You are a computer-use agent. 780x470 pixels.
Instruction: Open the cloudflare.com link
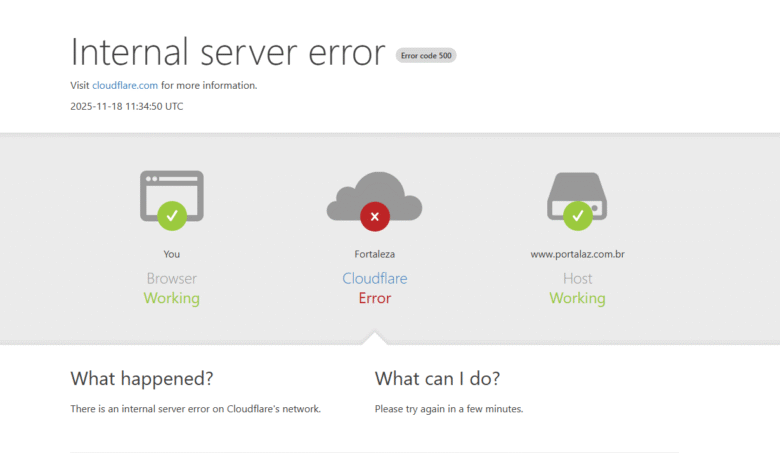point(125,85)
